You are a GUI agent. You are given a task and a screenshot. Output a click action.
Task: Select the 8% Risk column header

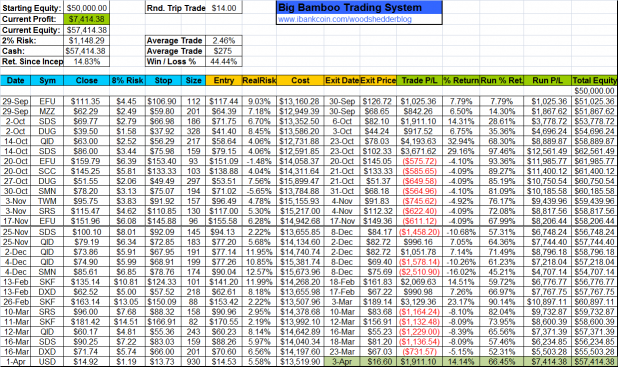127,80
